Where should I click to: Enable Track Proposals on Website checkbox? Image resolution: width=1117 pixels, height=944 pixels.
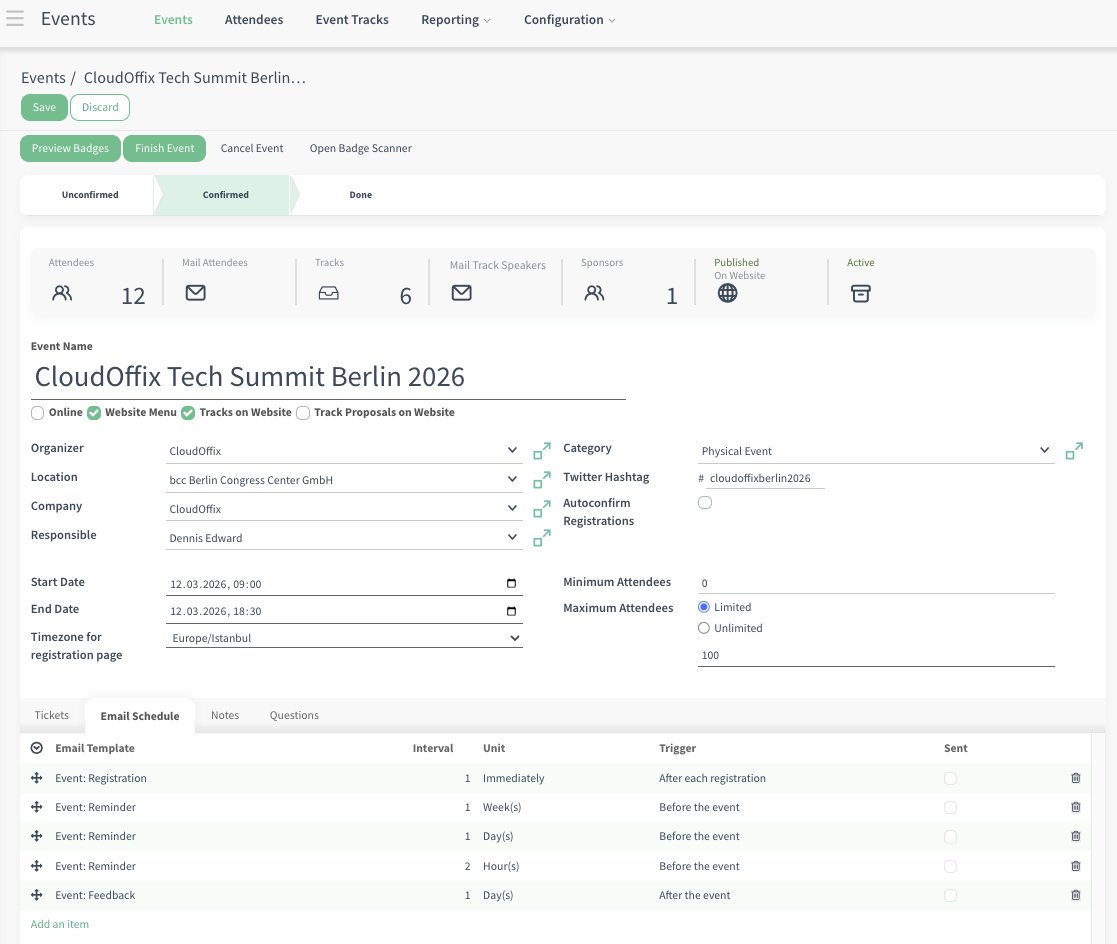[x=303, y=413]
